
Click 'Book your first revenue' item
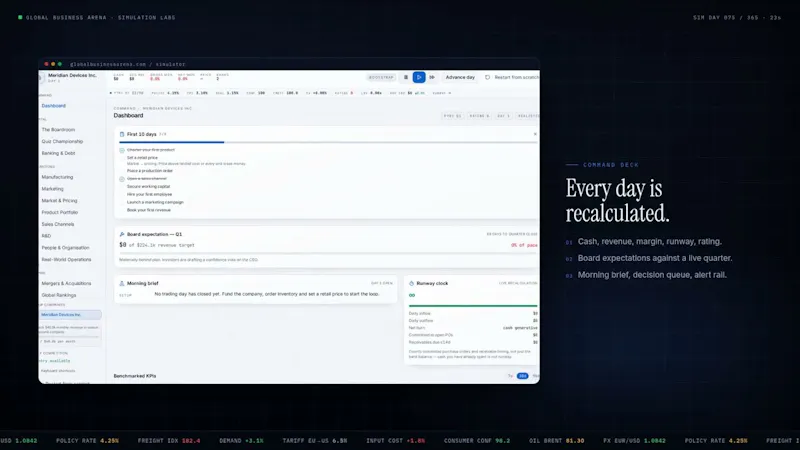click(x=148, y=210)
